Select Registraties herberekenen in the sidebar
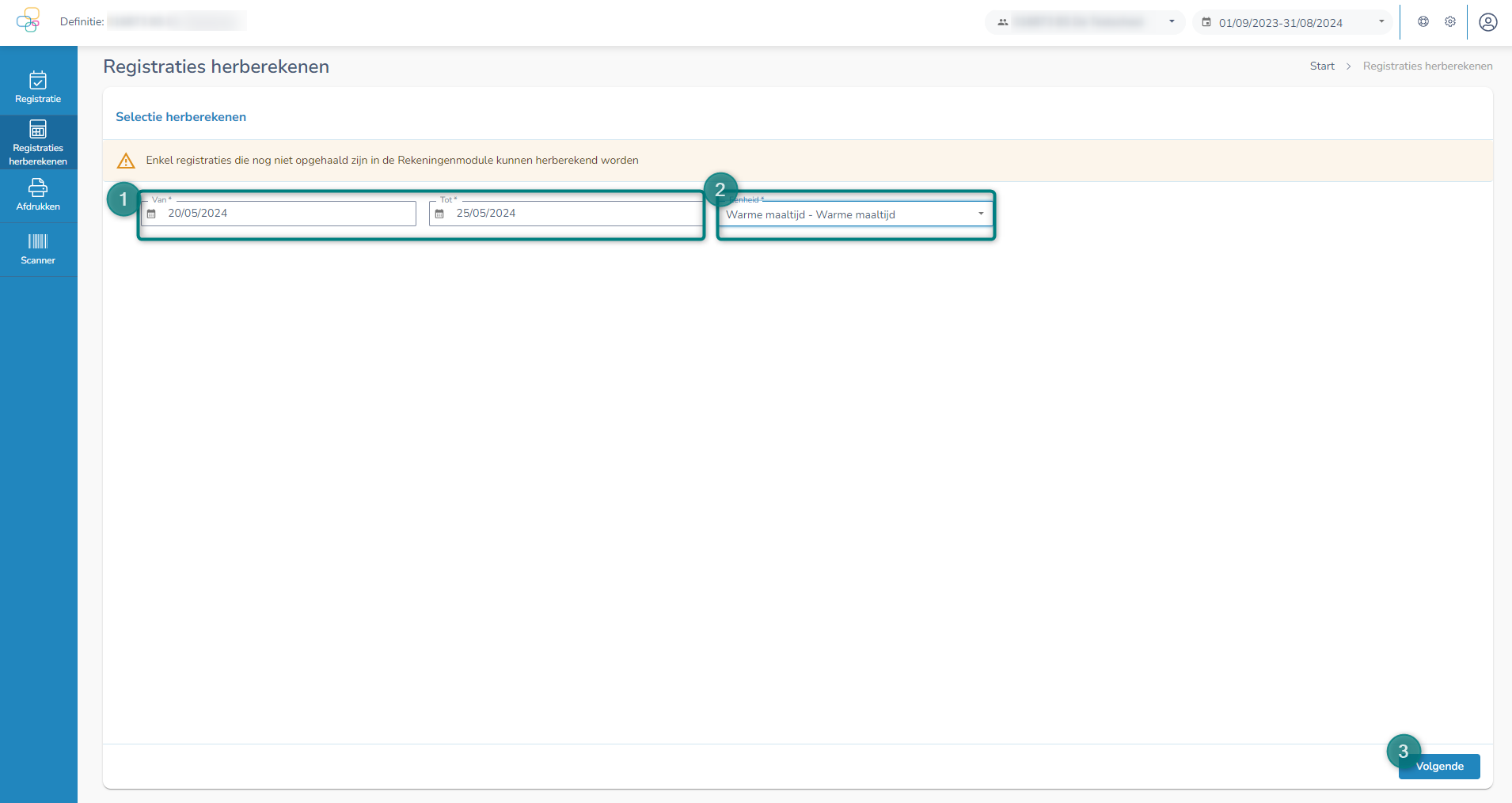 pyautogui.click(x=38, y=142)
